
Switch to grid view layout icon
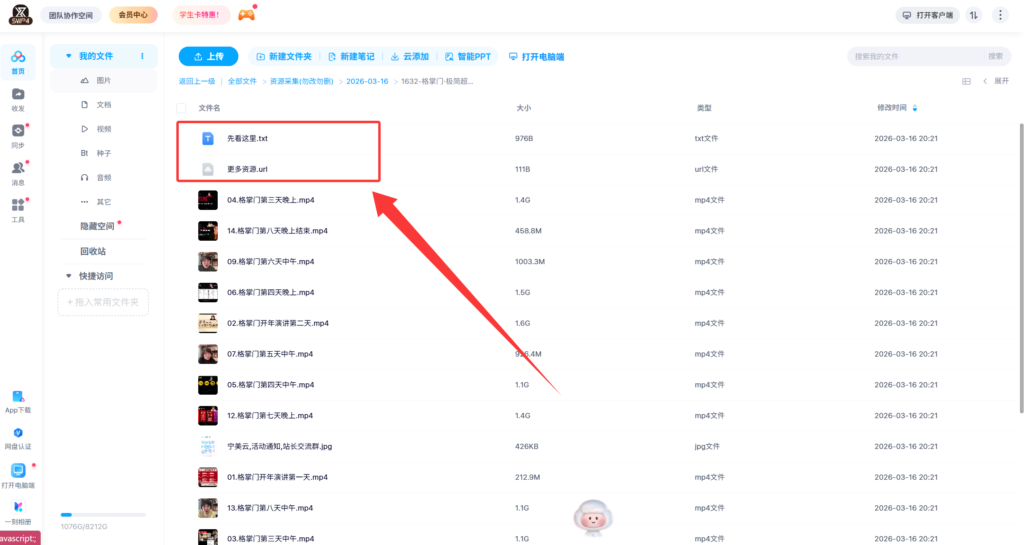(x=966, y=82)
